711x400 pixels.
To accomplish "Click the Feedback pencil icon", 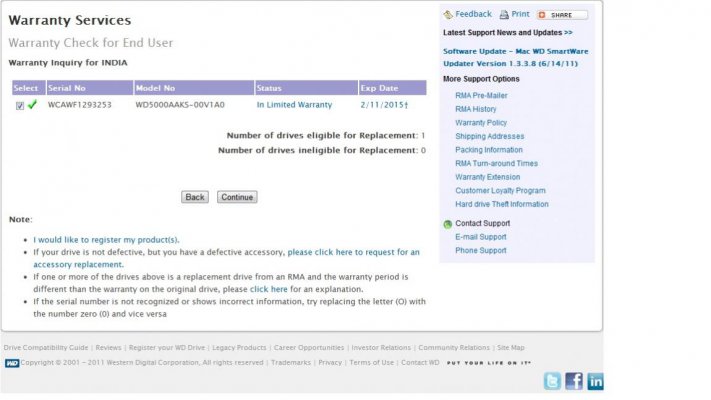I will tap(448, 15).
